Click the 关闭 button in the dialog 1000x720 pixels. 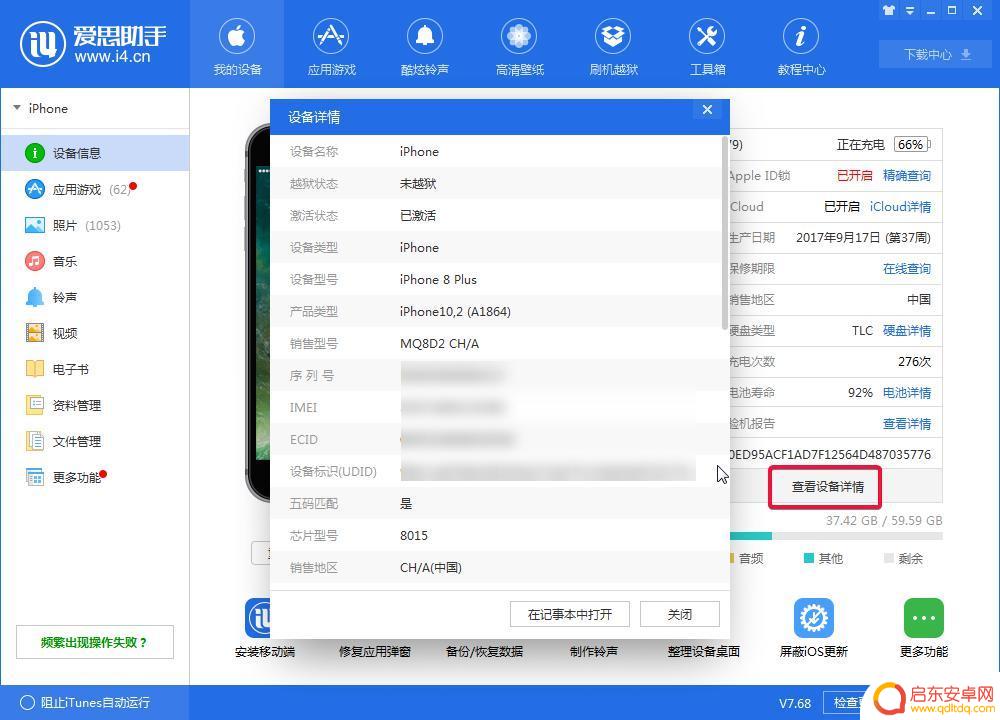(680, 614)
